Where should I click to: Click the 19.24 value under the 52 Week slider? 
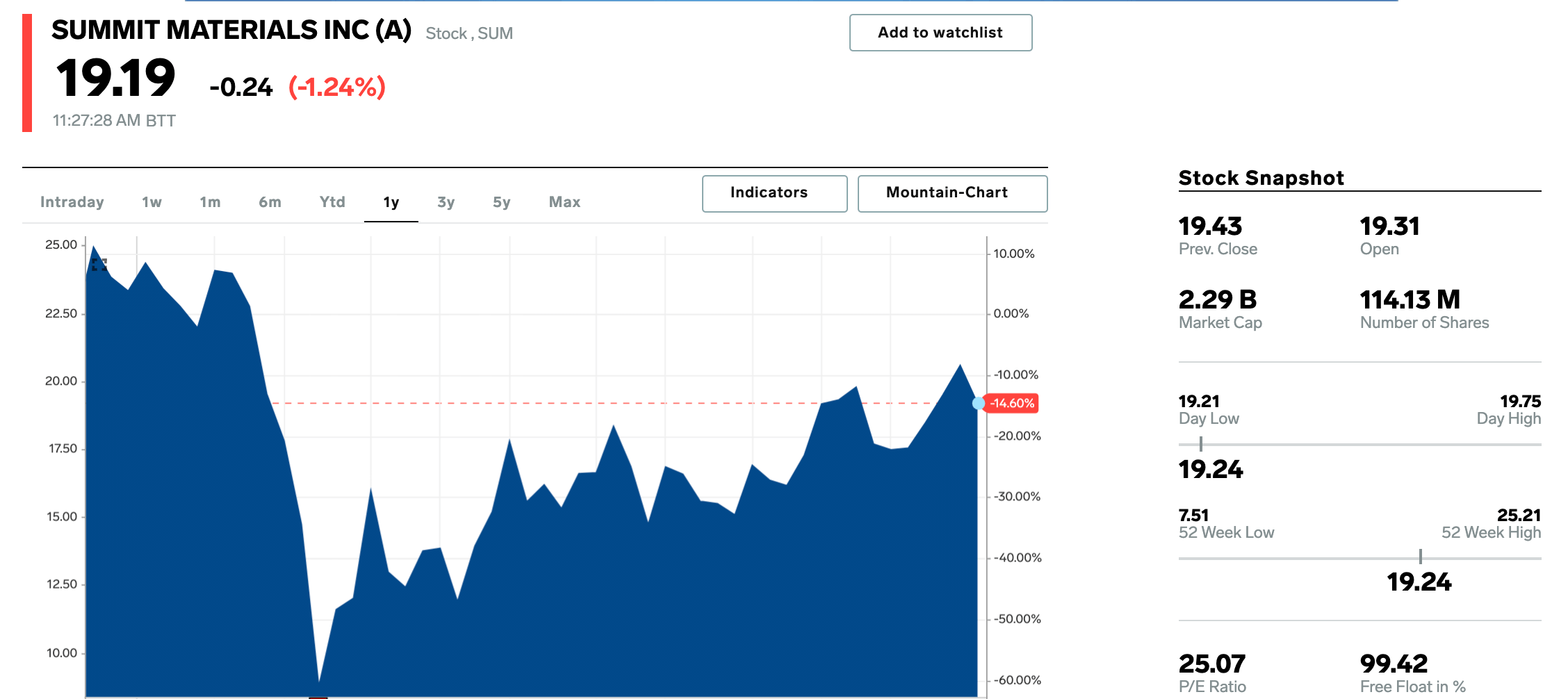click(x=1419, y=582)
